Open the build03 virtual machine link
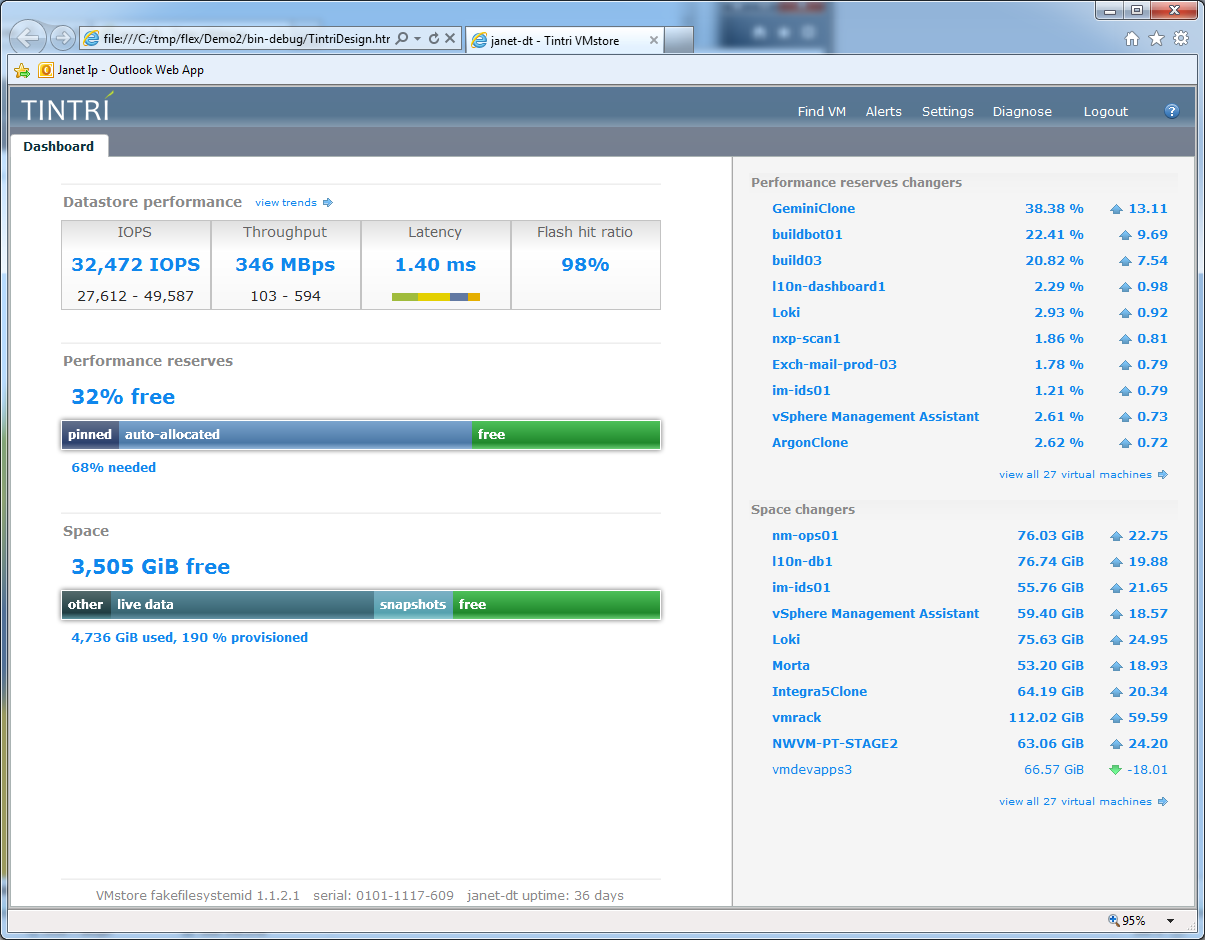 click(797, 261)
